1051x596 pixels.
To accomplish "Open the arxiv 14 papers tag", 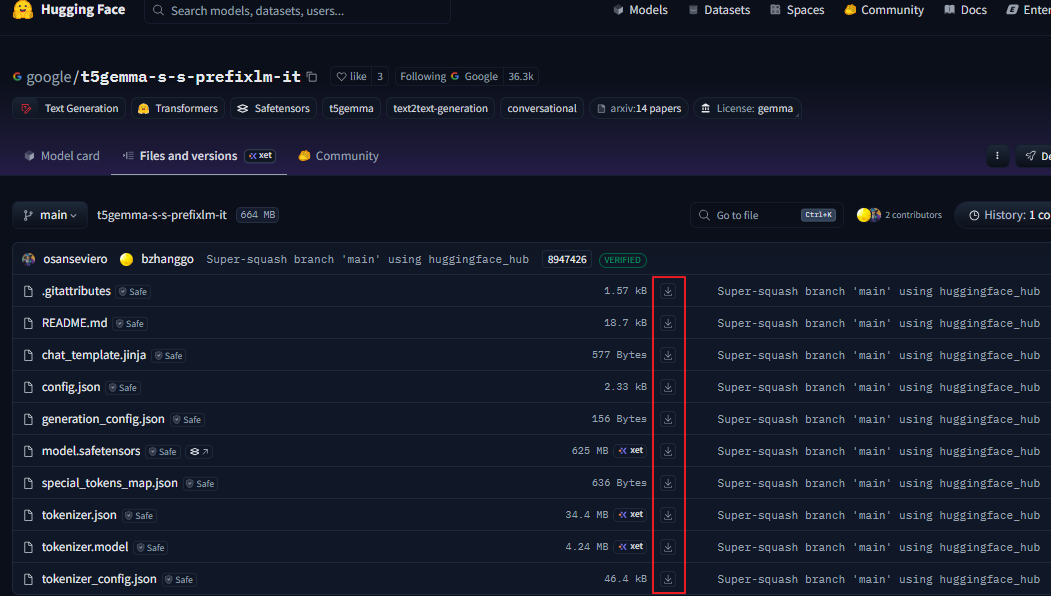I will (x=639, y=109).
